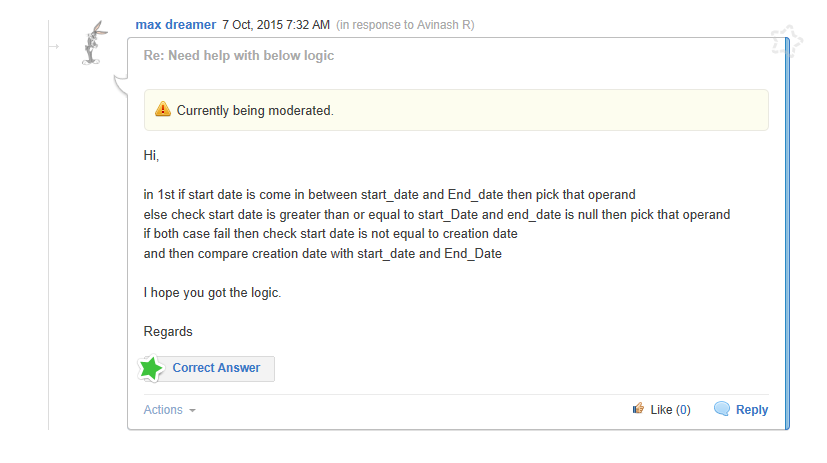
Task: Open max dreamer's Bugs Bunny avatar
Action: tap(94, 43)
